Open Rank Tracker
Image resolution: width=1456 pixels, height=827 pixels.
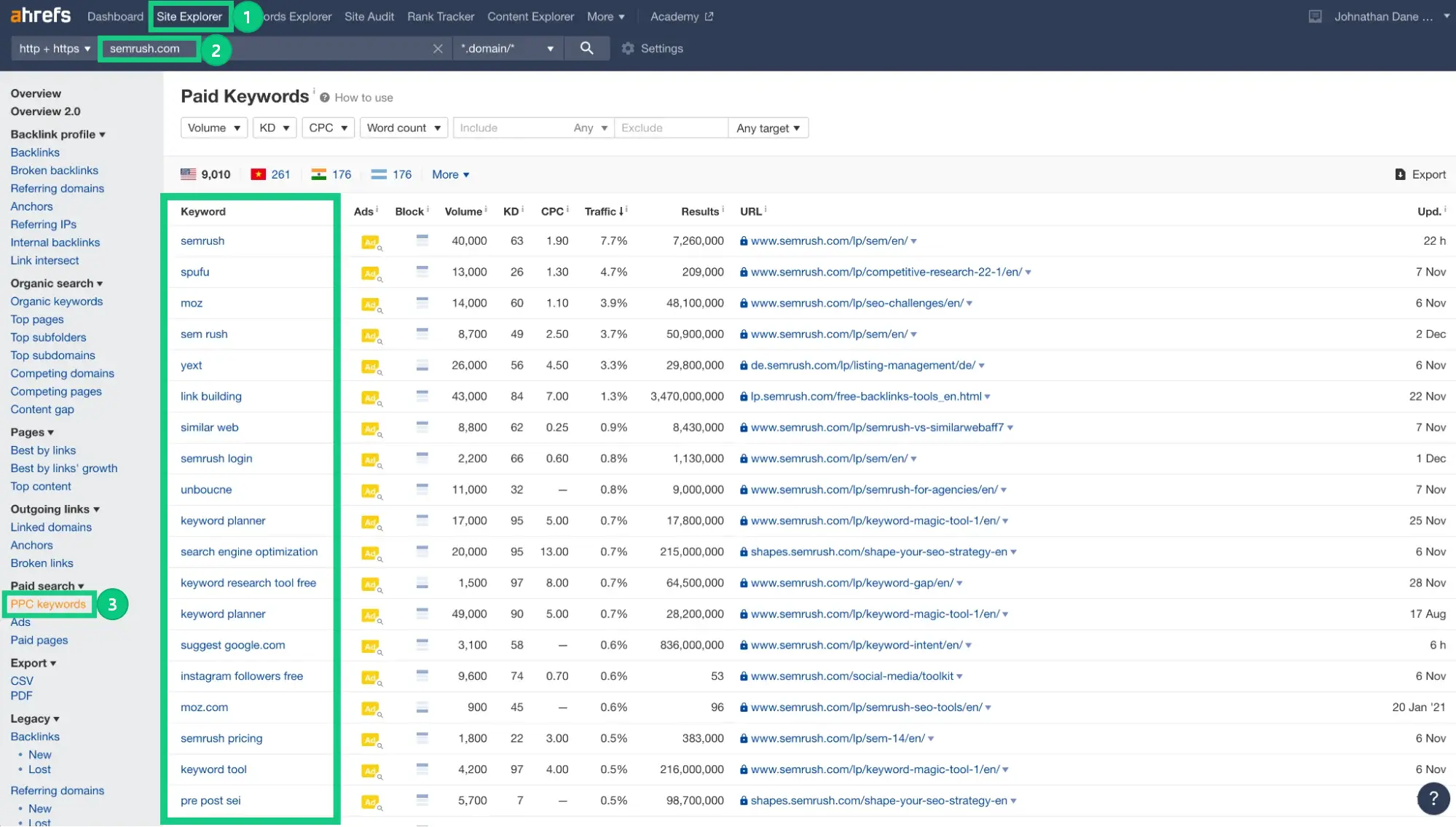(440, 17)
